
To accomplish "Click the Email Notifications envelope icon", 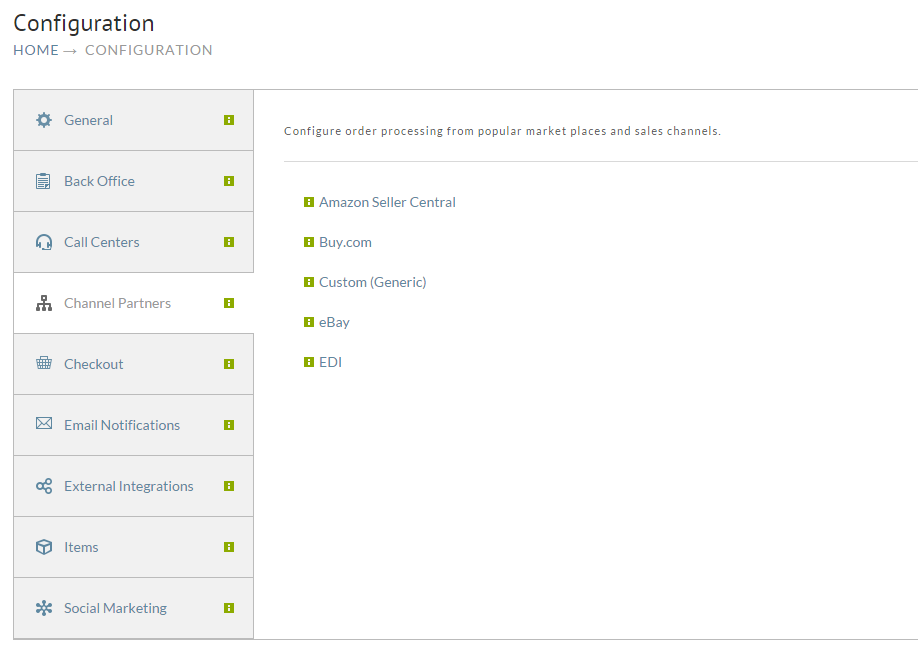I will tap(44, 423).
